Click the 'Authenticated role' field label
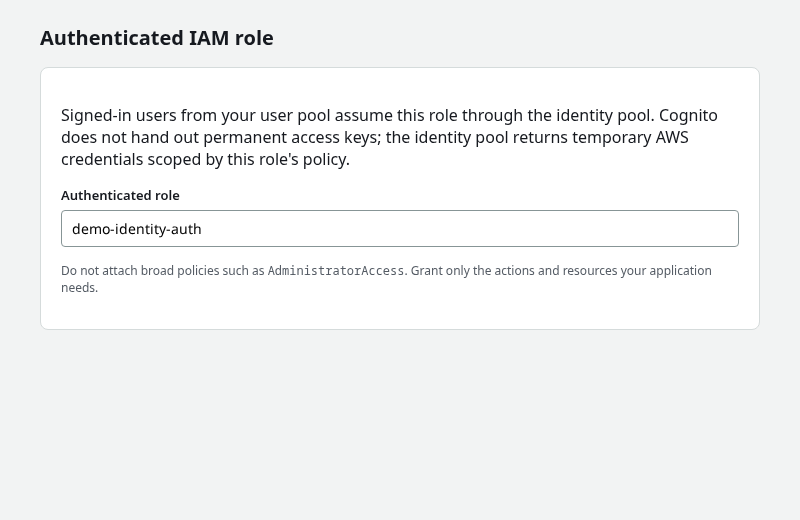Screen dimensions: 800x520 (x=120, y=195)
